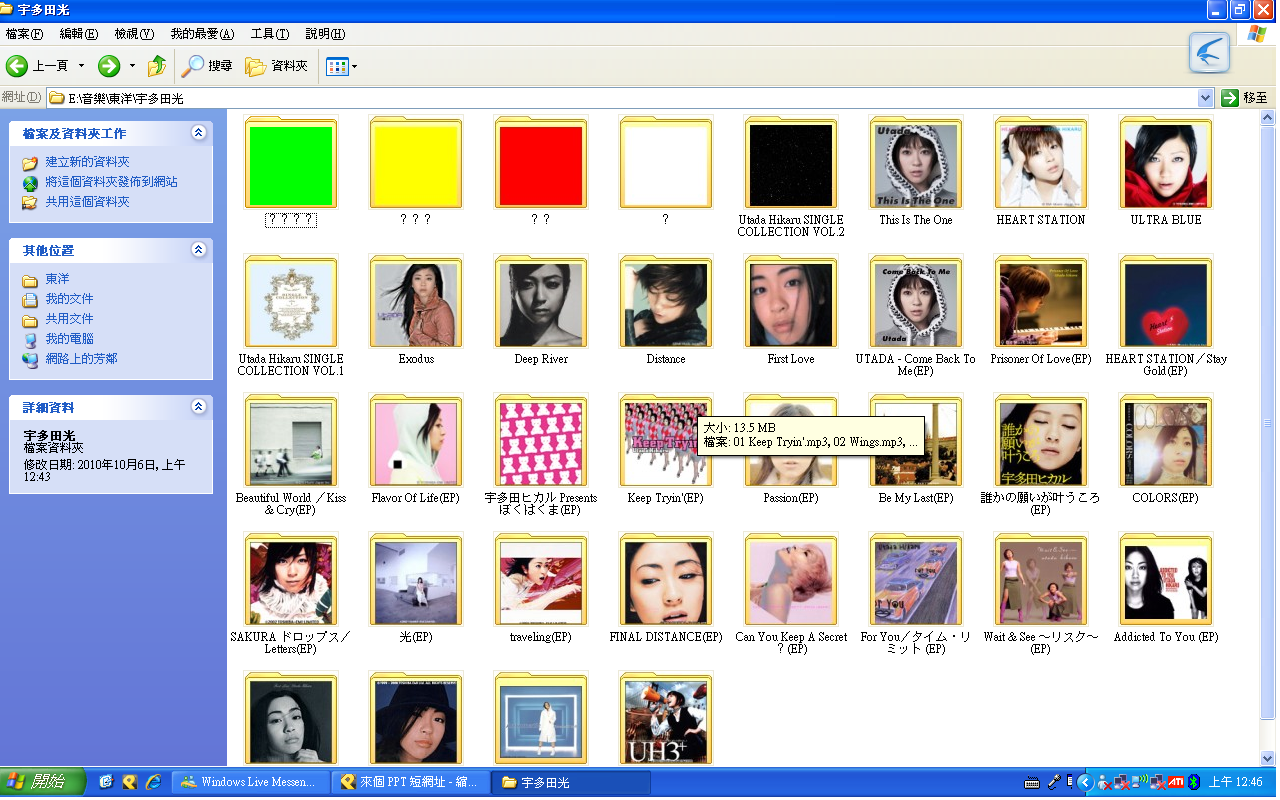The width and height of the screenshot is (1280, 800).
Task: Select the ぼくはくま(EP) folder
Action: [541, 443]
